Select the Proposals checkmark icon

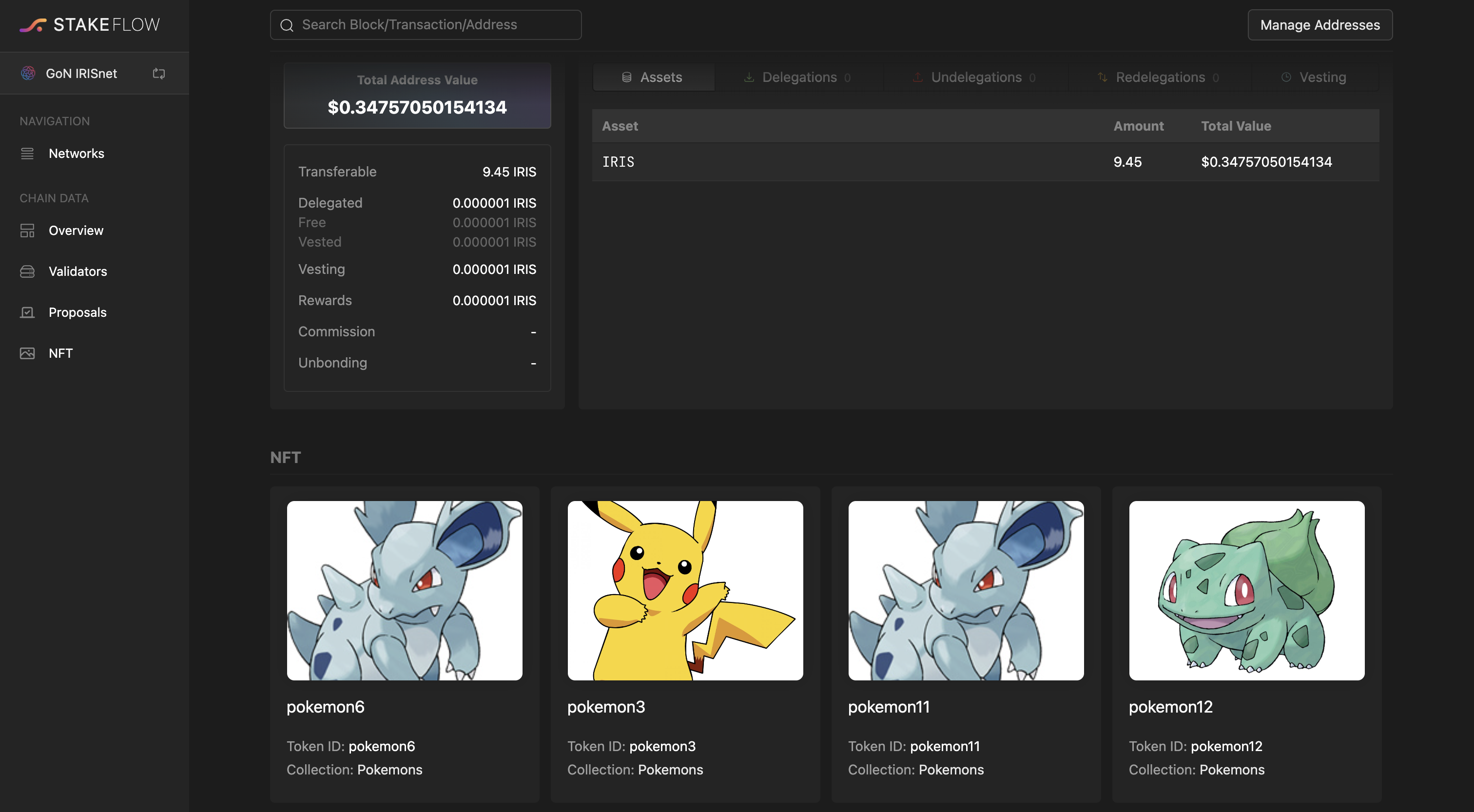[27, 312]
